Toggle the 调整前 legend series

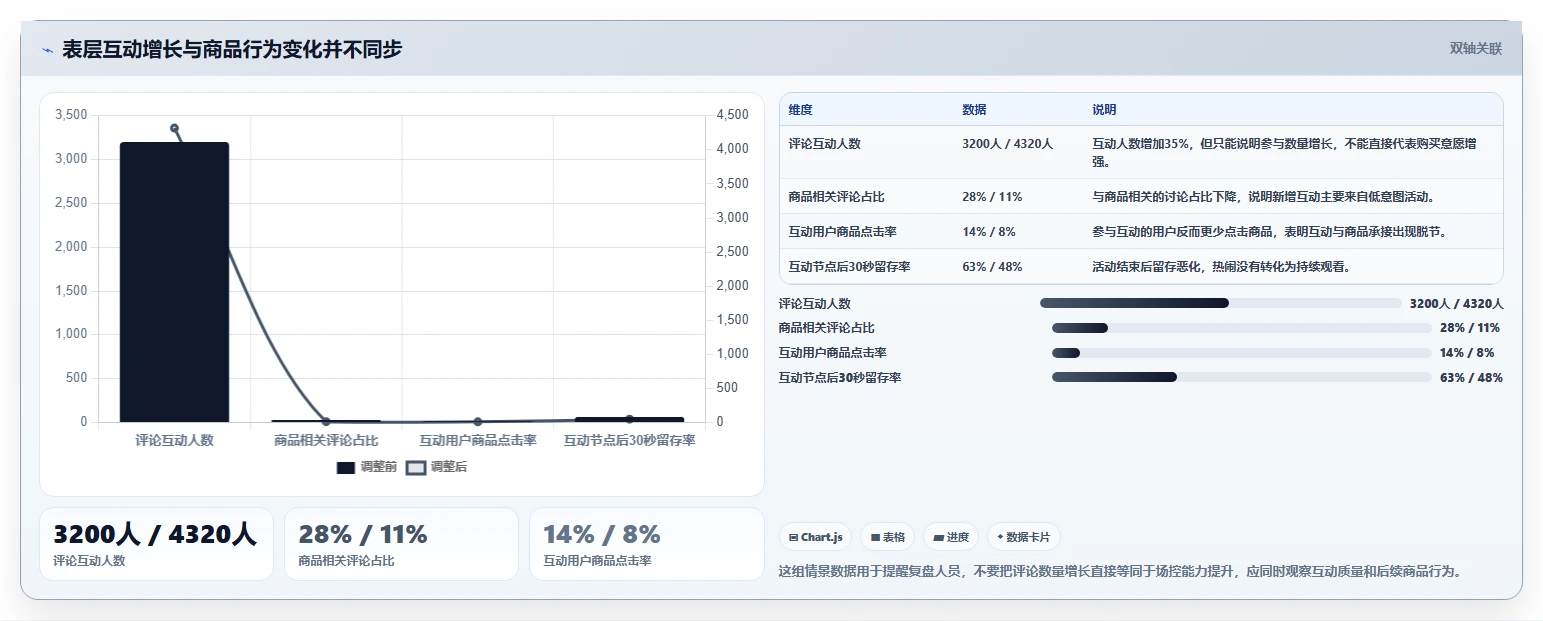pyautogui.click(x=367, y=467)
